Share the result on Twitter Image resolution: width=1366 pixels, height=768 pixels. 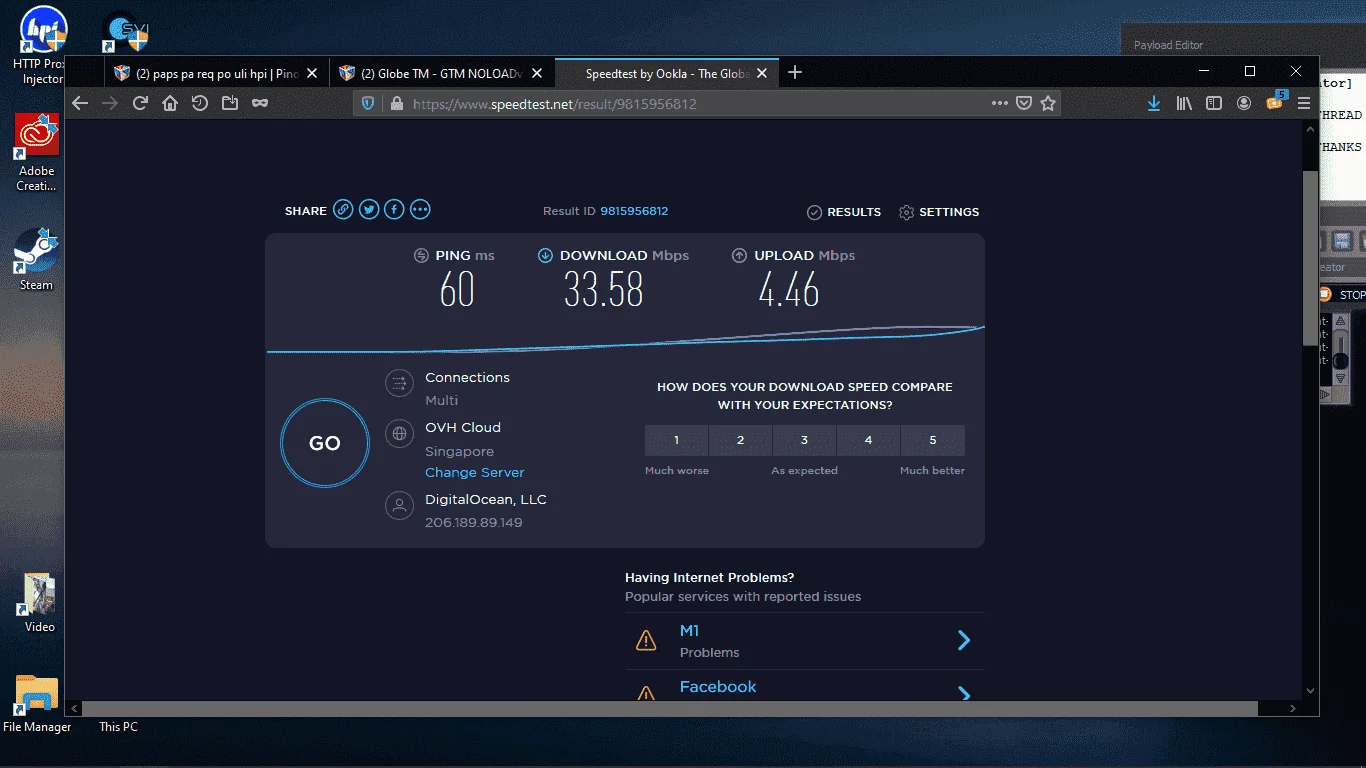point(369,210)
